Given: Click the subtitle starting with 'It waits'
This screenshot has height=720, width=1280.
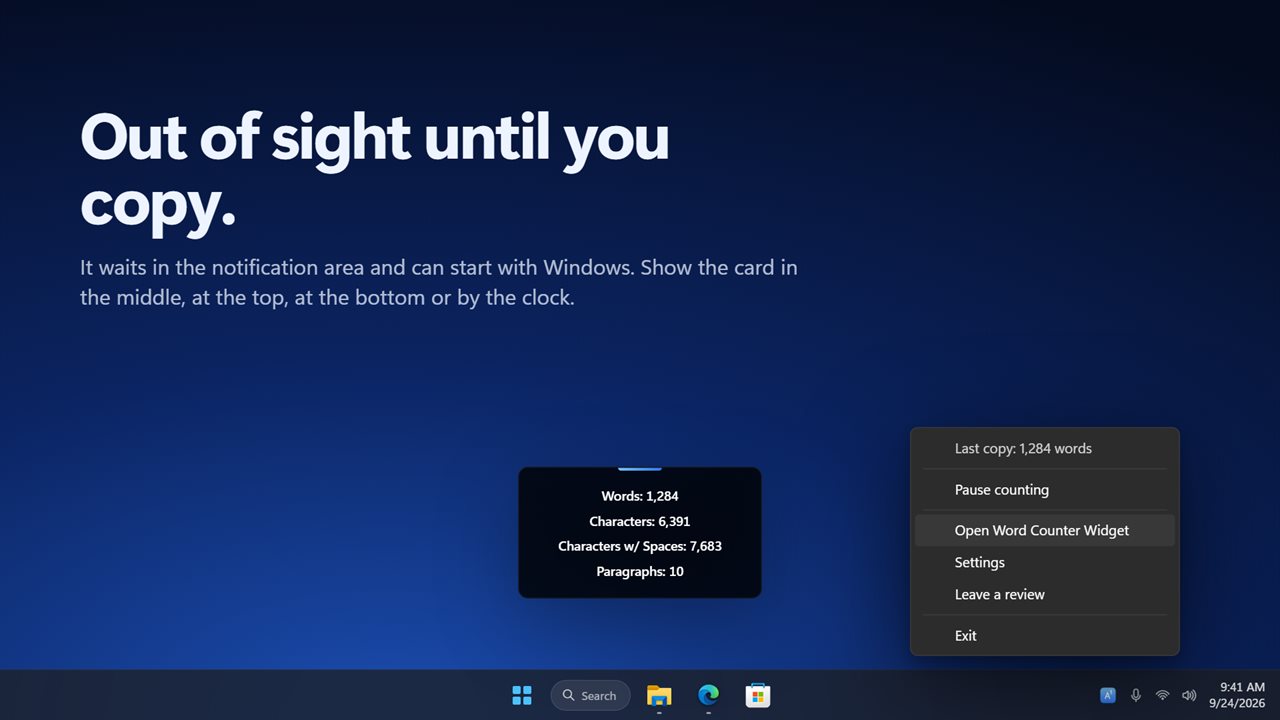Looking at the screenshot, I should [439, 283].
